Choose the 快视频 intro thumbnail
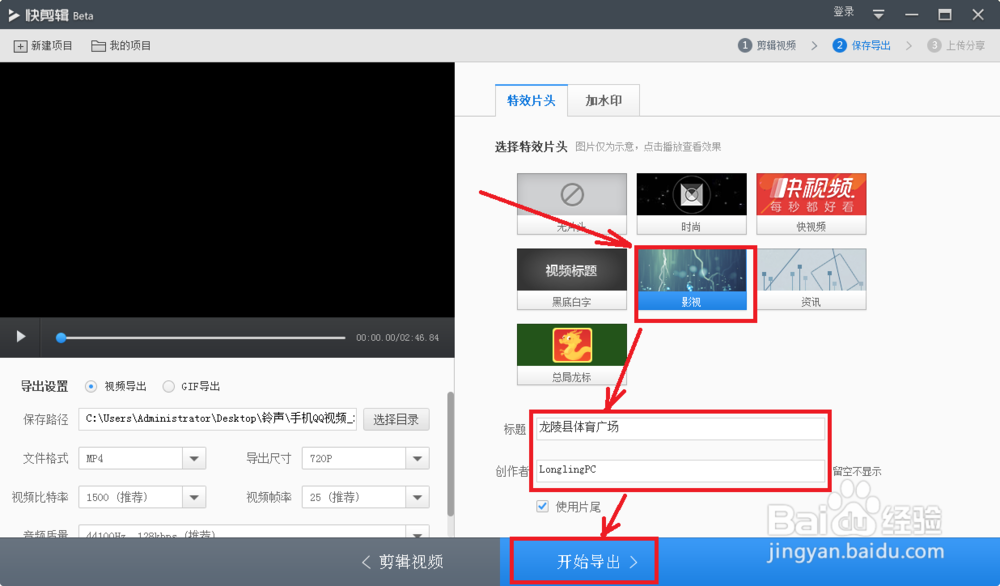This screenshot has width=1000, height=586. click(811, 203)
